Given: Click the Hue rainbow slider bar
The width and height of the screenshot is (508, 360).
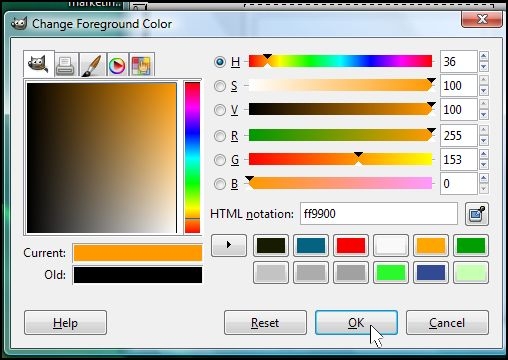Looking at the screenshot, I should [x=340, y=61].
